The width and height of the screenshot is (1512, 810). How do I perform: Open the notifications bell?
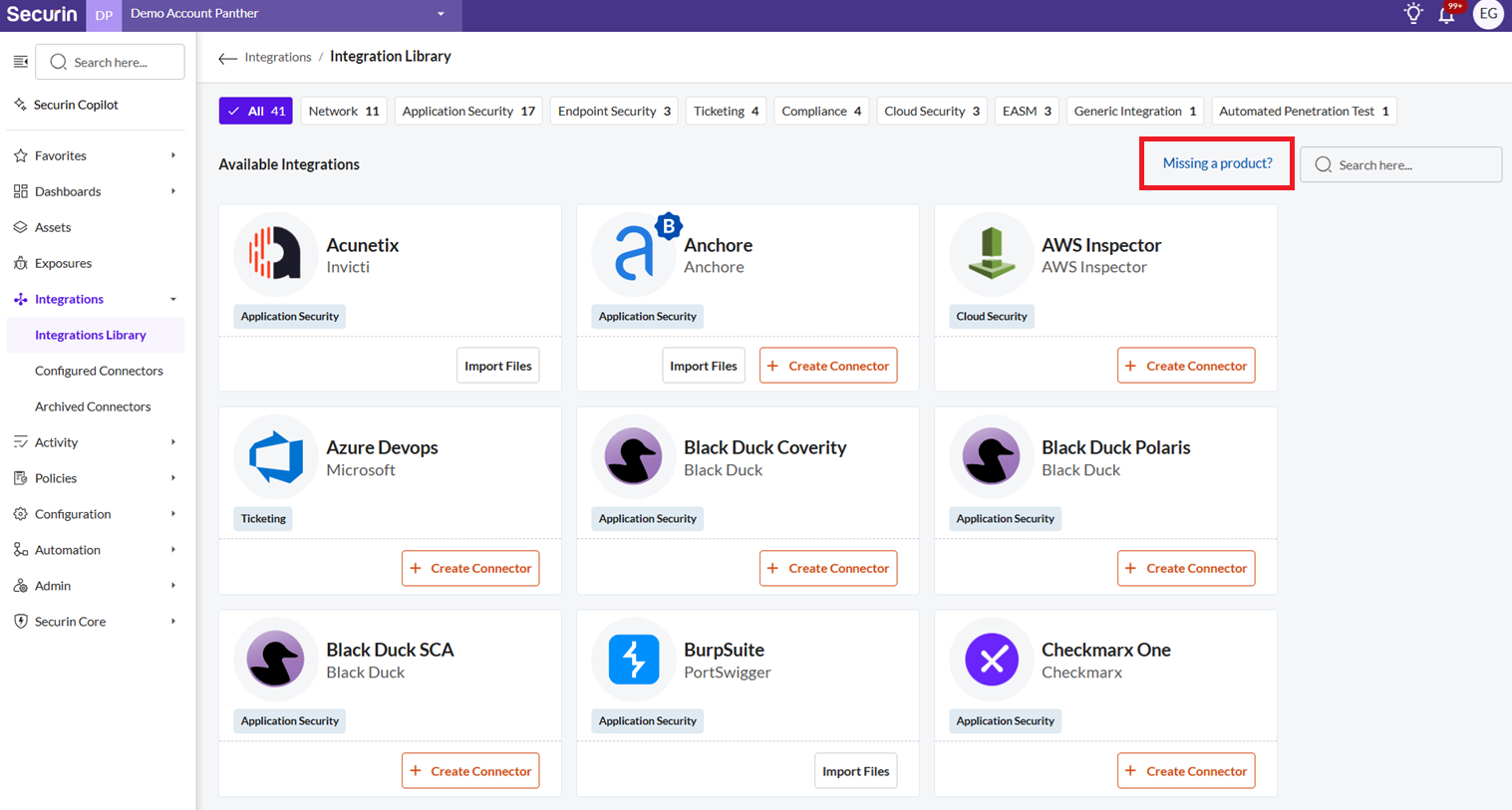[x=1446, y=14]
